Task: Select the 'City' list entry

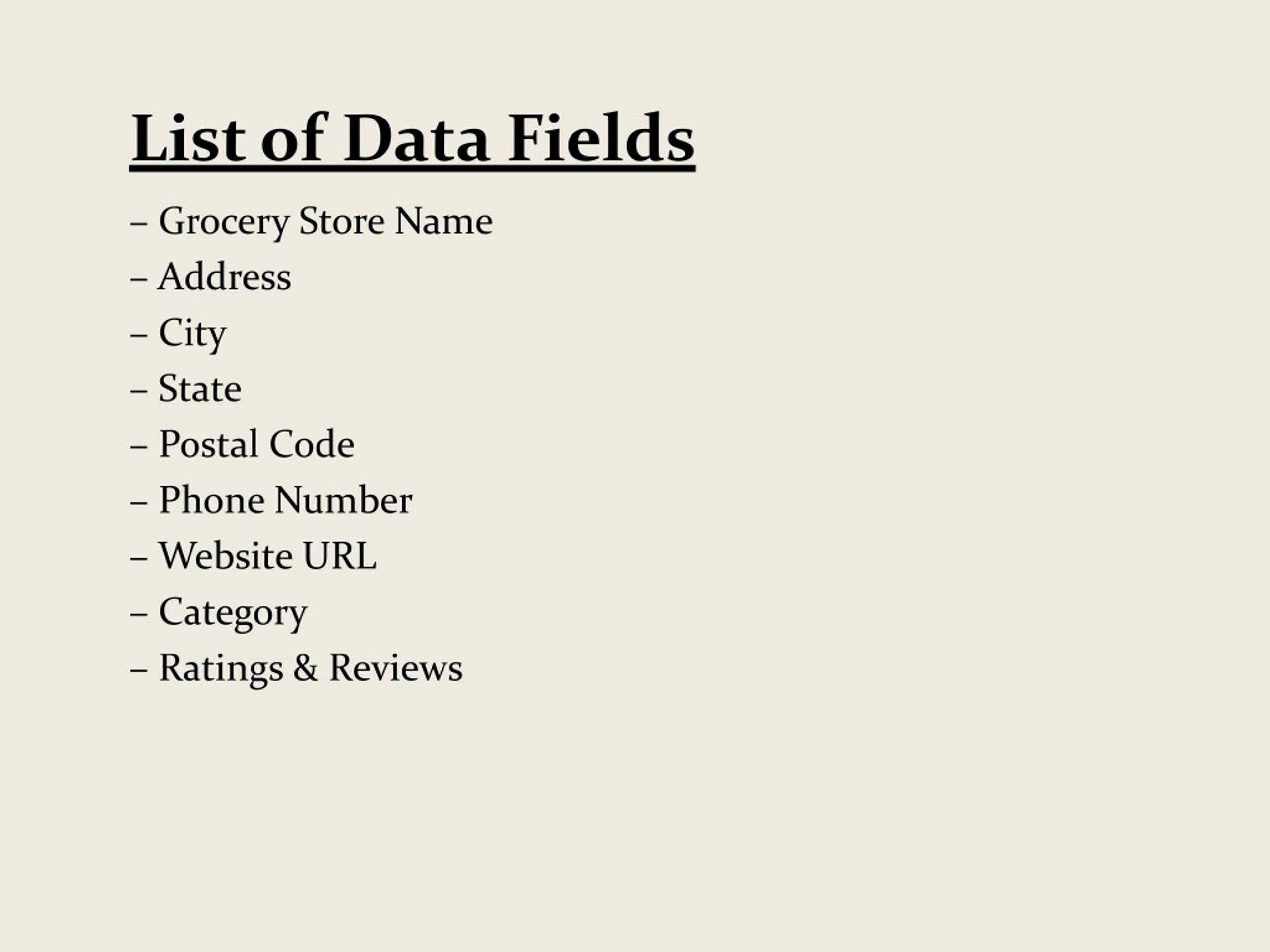Action: click(192, 333)
